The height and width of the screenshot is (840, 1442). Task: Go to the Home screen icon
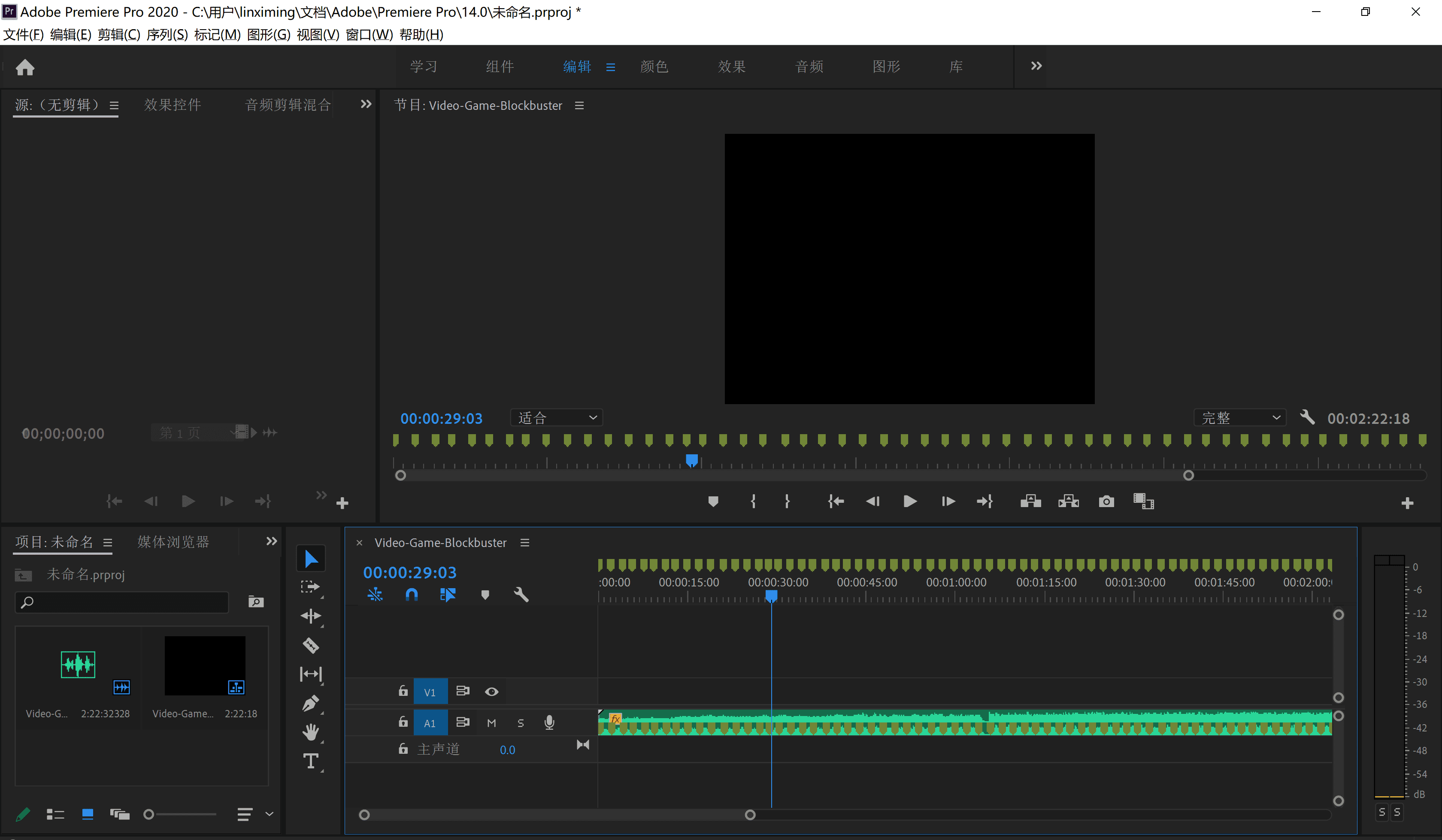(x=25, y=67)
